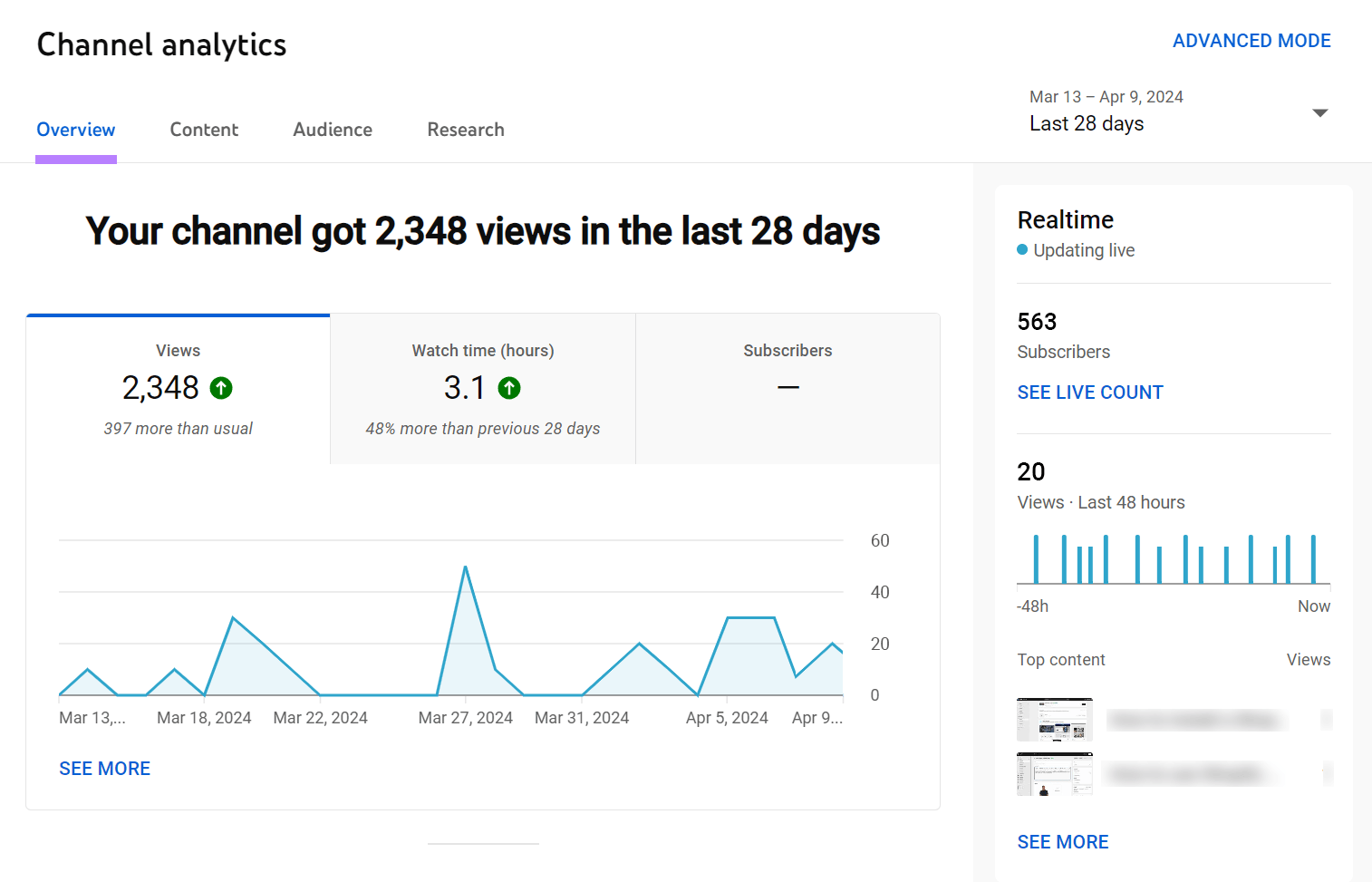1372x882 pixels.
Task: Click SEE MORE in the Realtime panel
Action: [x=1062, y=841]
